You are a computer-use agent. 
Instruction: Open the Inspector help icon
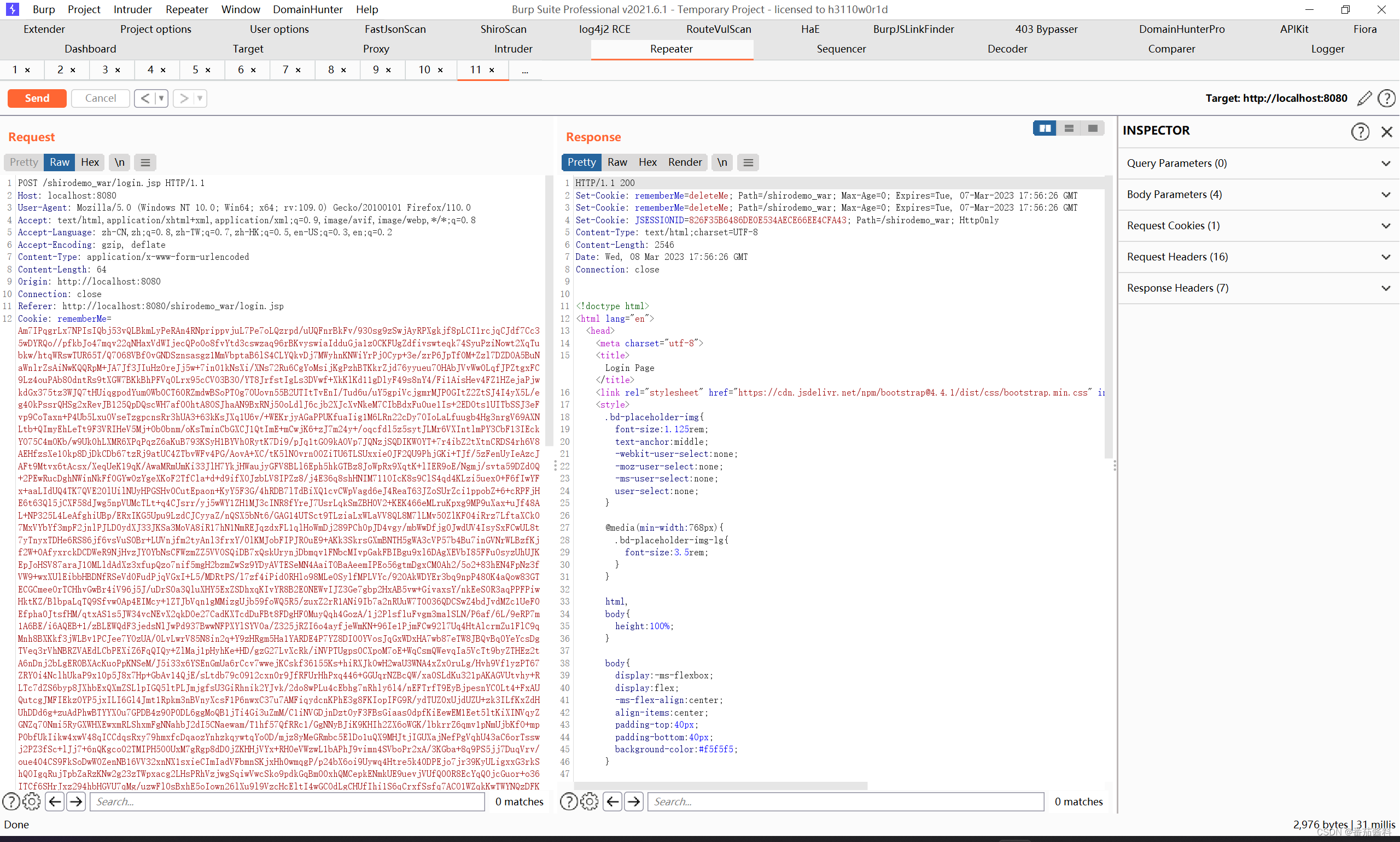click(1360, 132)
